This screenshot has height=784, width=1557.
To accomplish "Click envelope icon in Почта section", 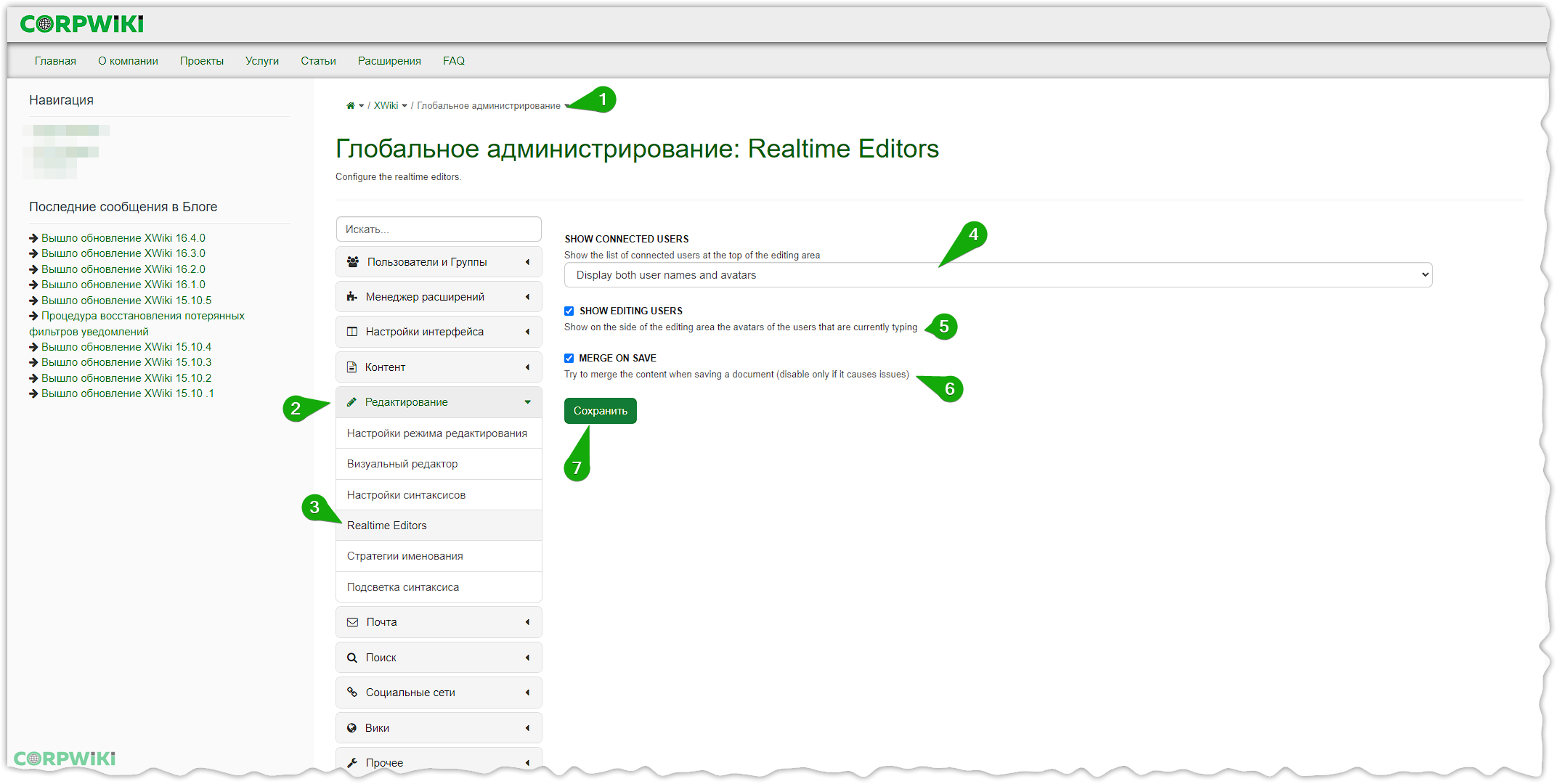I will (x=352, y=622).
